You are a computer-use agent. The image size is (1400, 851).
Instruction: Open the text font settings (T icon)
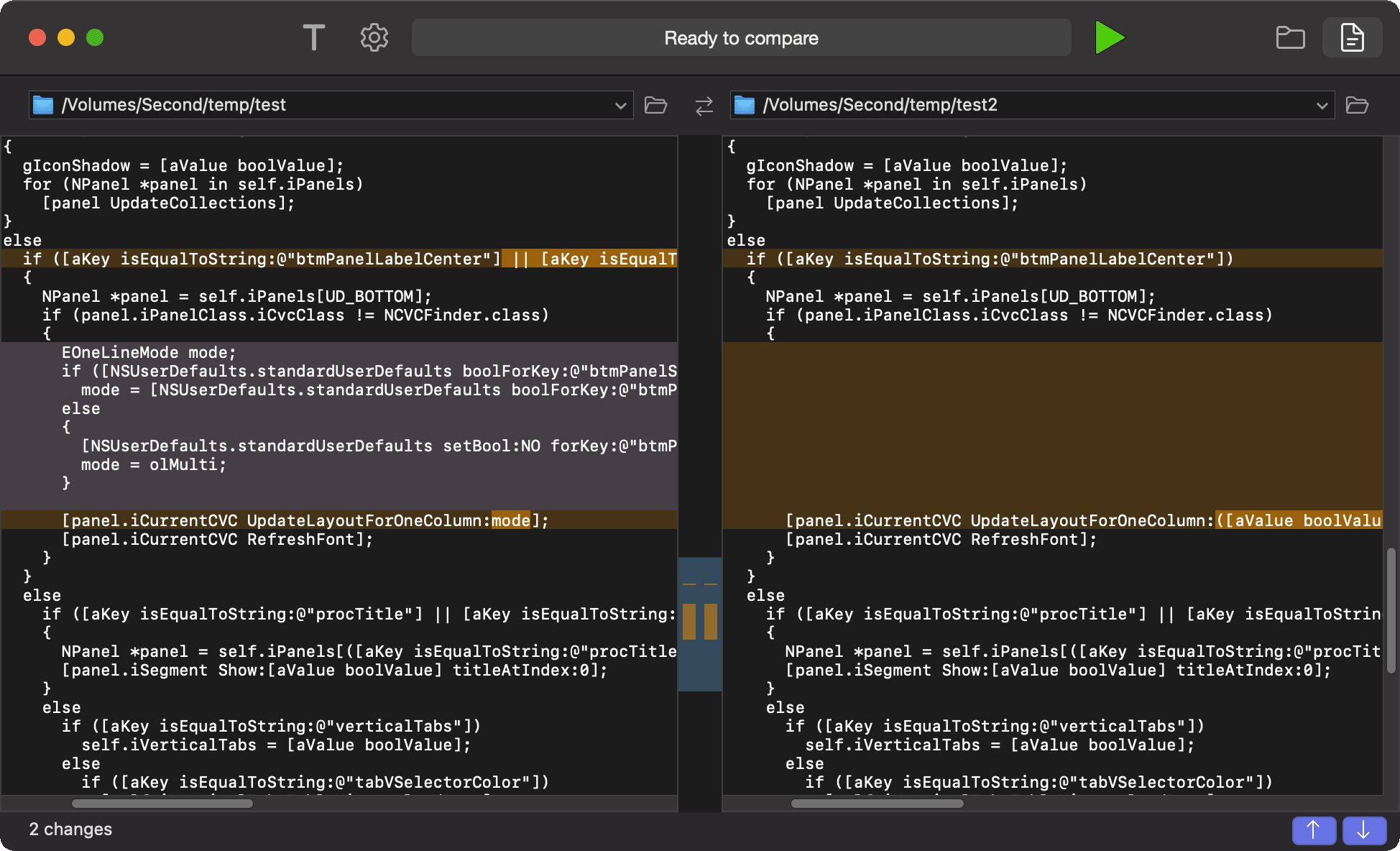pyautogui.click(x=313, y=37)
